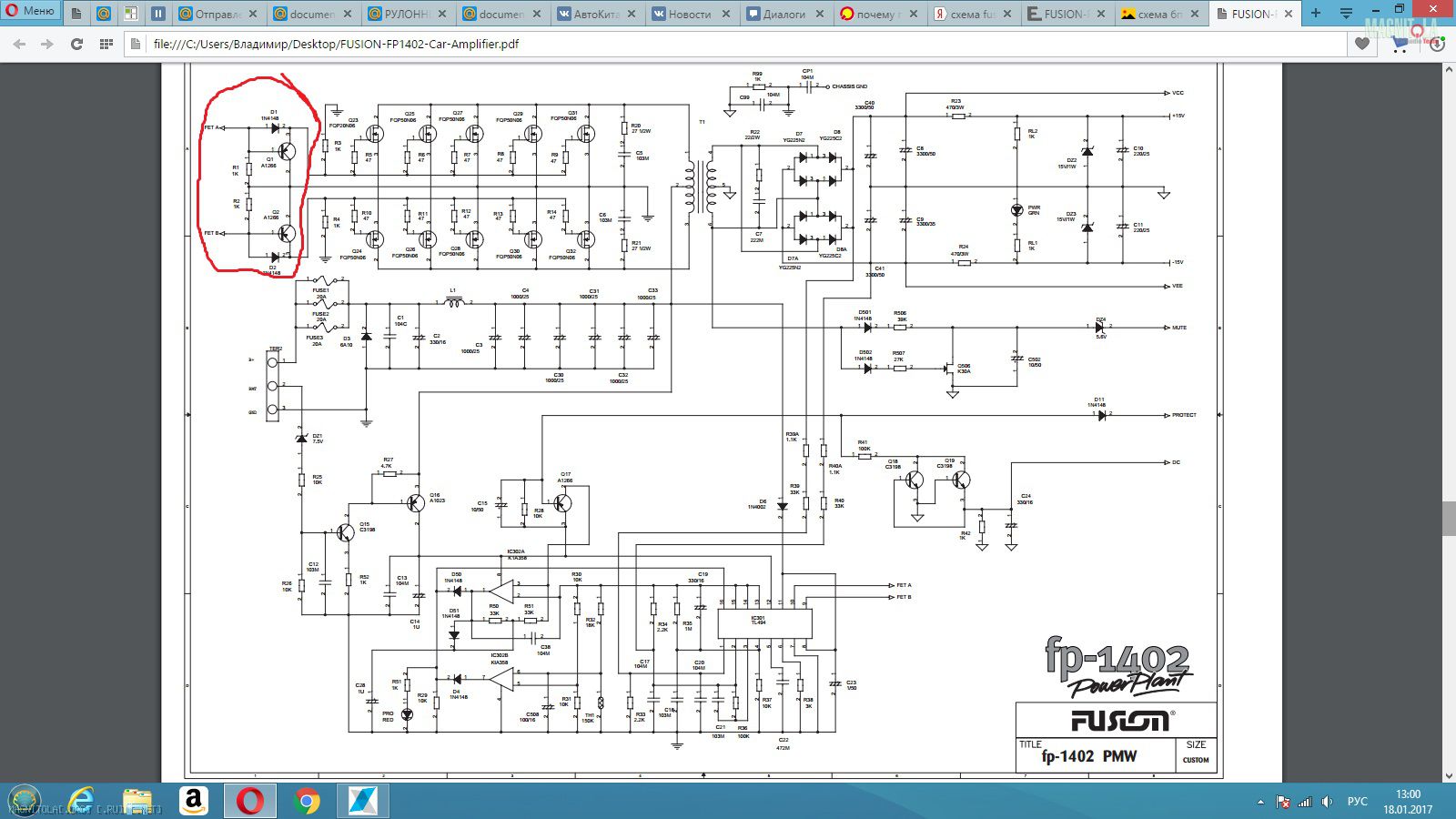
Task: Open the Speed Dial grid
Action: tap(106, 44)
